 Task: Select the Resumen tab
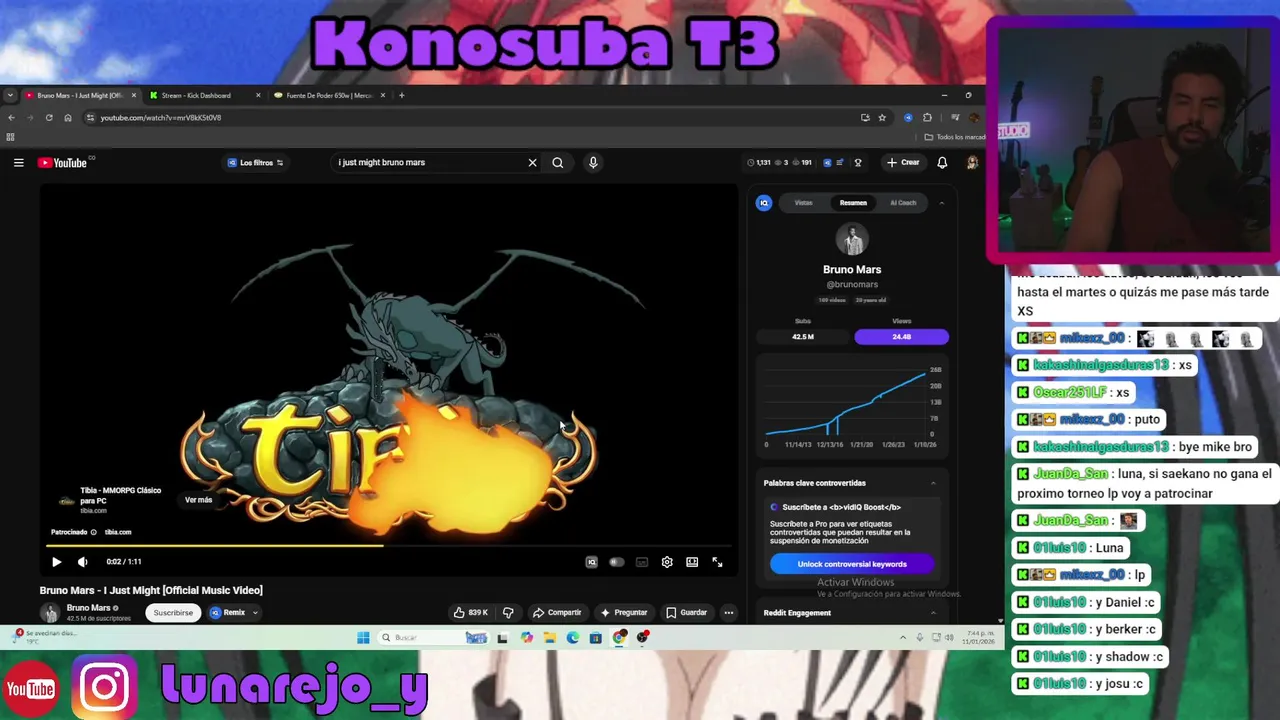click(x=853, y=203)
